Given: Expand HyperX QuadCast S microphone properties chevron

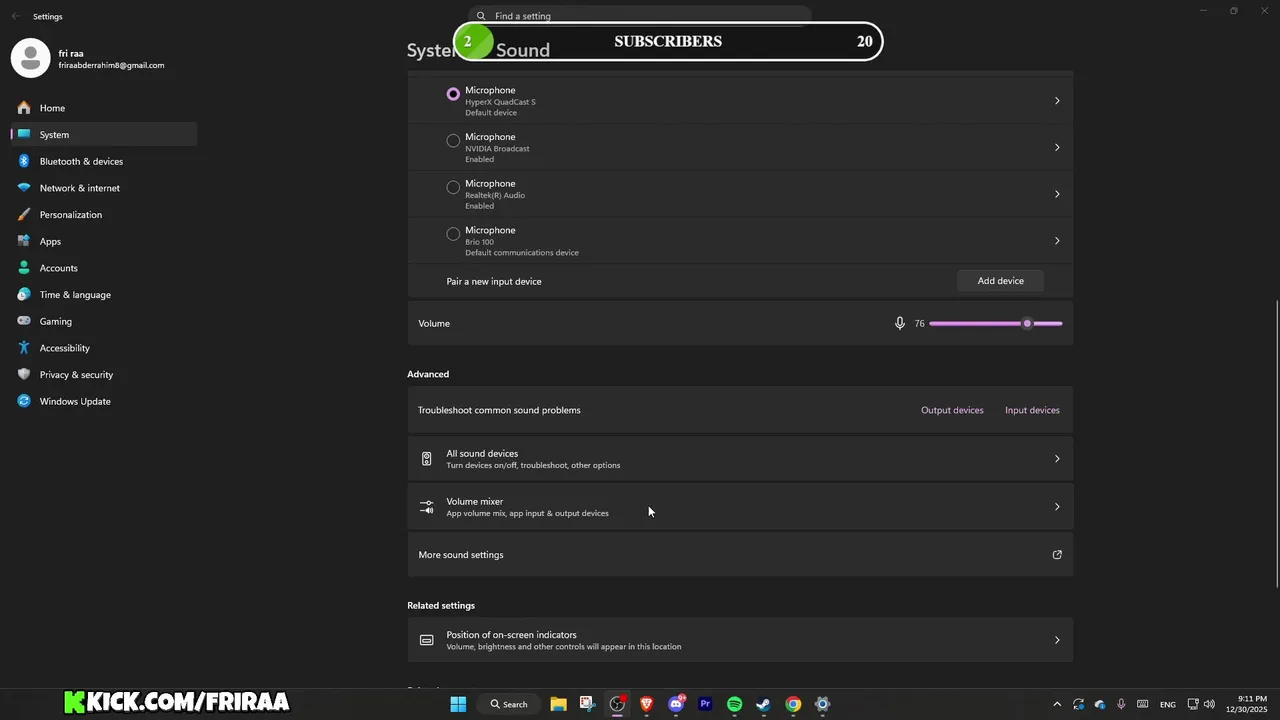Looking at the screenshot, I should tap(1057, 101).
